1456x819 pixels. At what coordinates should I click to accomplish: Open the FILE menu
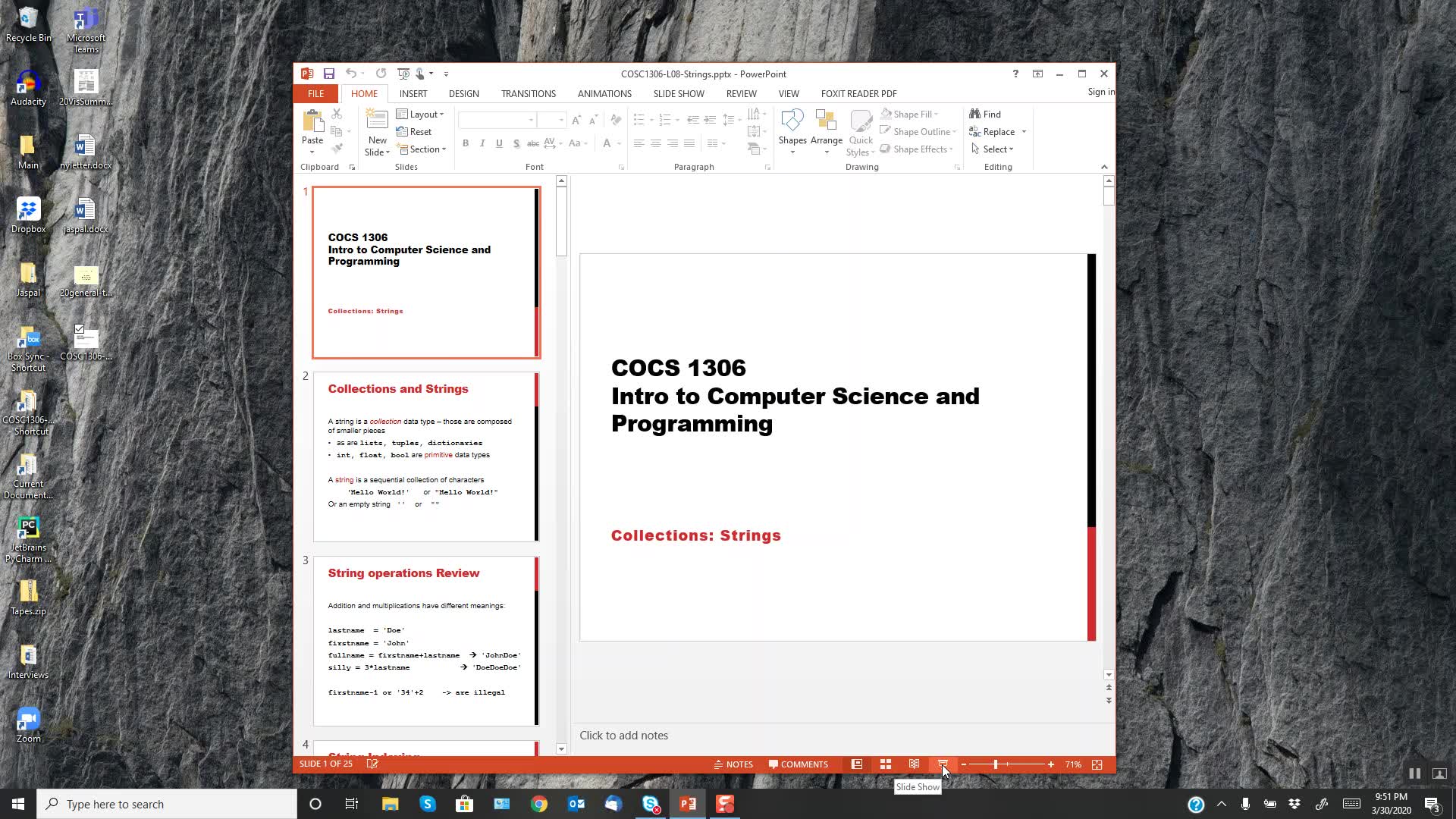(315, 93)
